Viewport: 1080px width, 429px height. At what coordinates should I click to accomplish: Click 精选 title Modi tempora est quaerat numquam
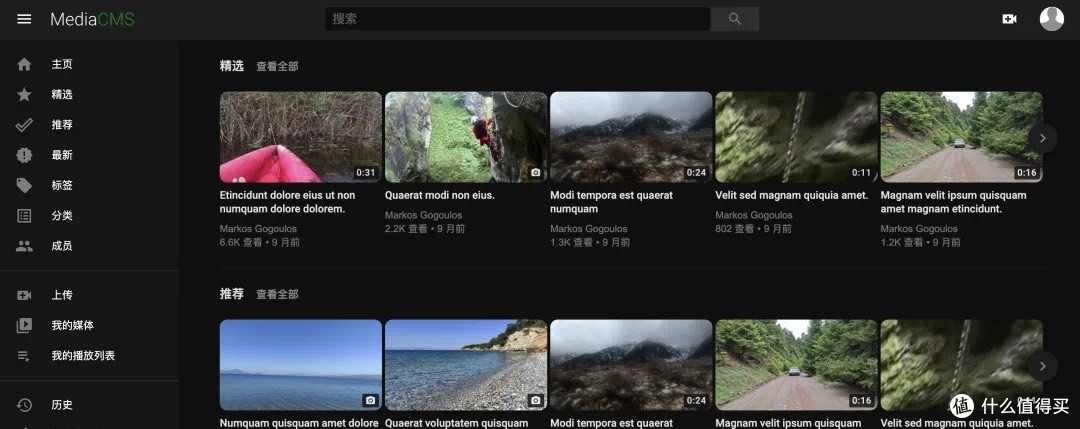(x=612, y=202)
